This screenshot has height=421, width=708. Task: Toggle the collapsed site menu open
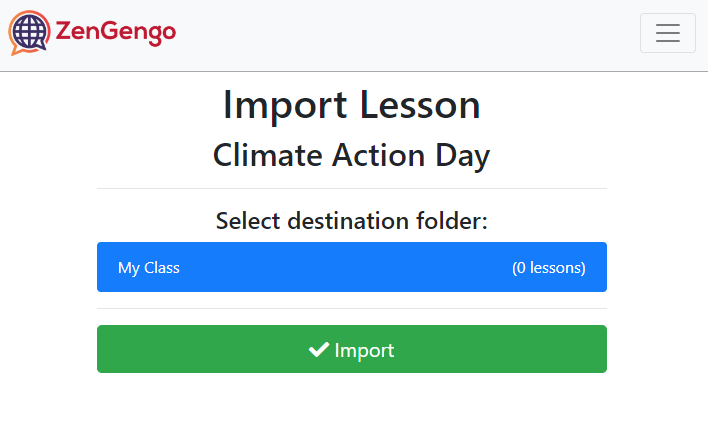pos(667,33)
